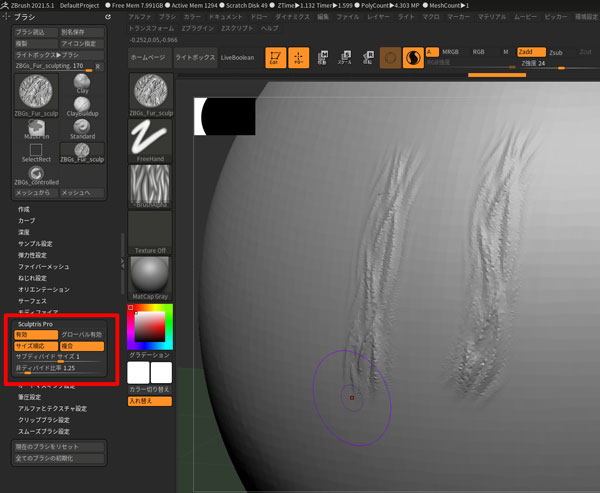Toggle the A button on the top shelf

(x=432, y=52)
